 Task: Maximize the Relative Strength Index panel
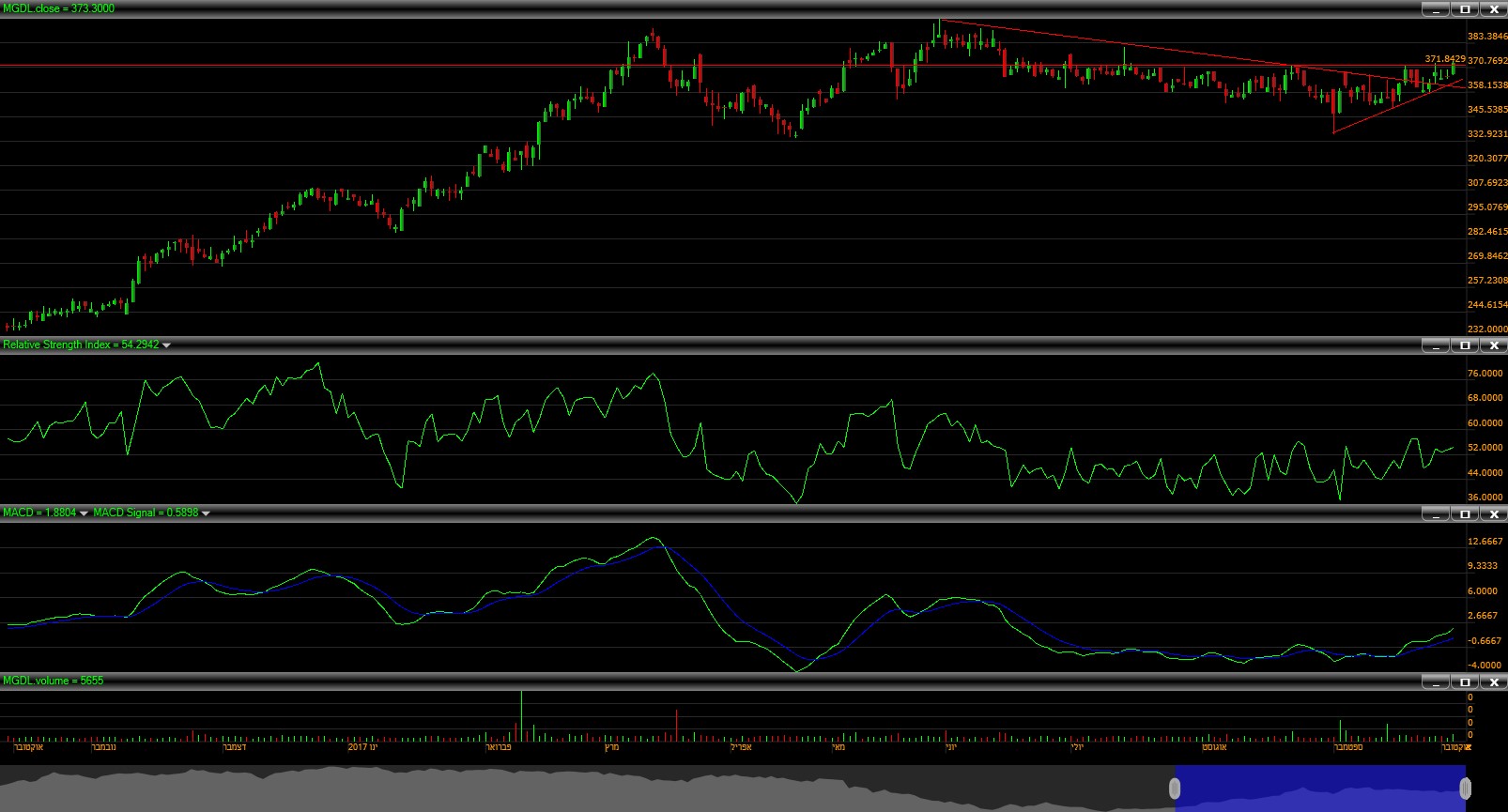pos(1465,345)
